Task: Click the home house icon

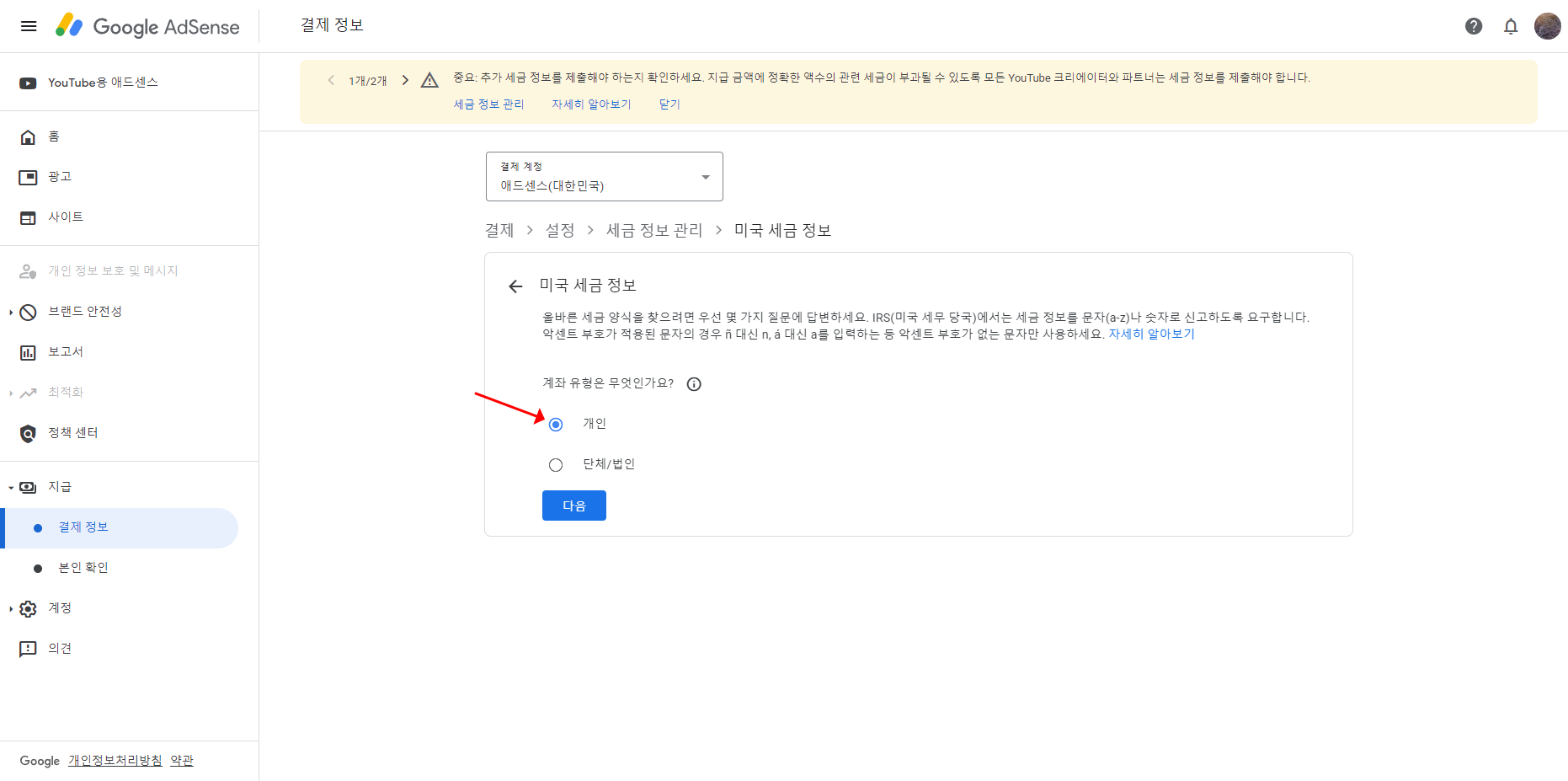Action: 28,136
